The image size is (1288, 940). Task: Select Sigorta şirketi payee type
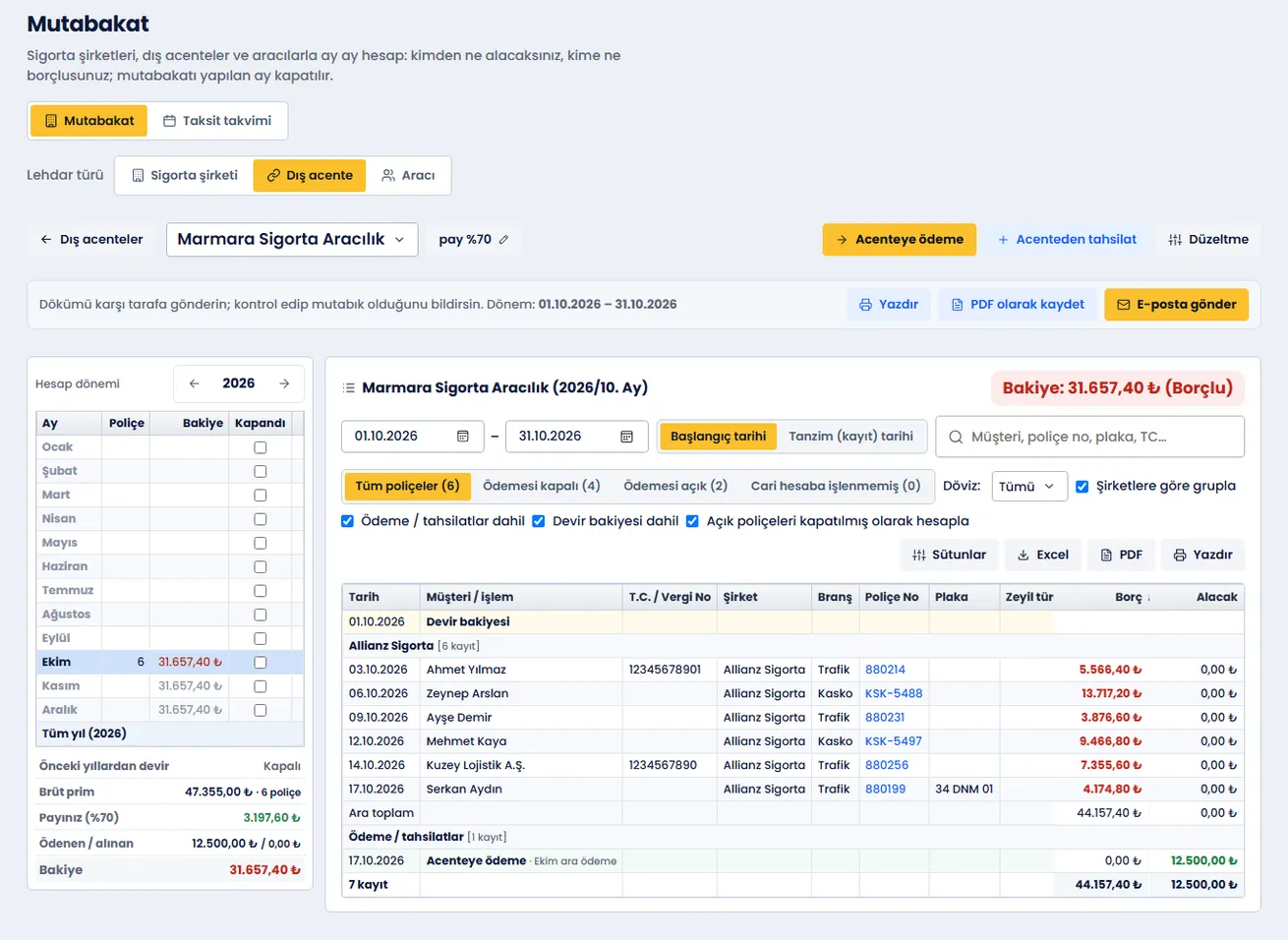coord(185,176)
